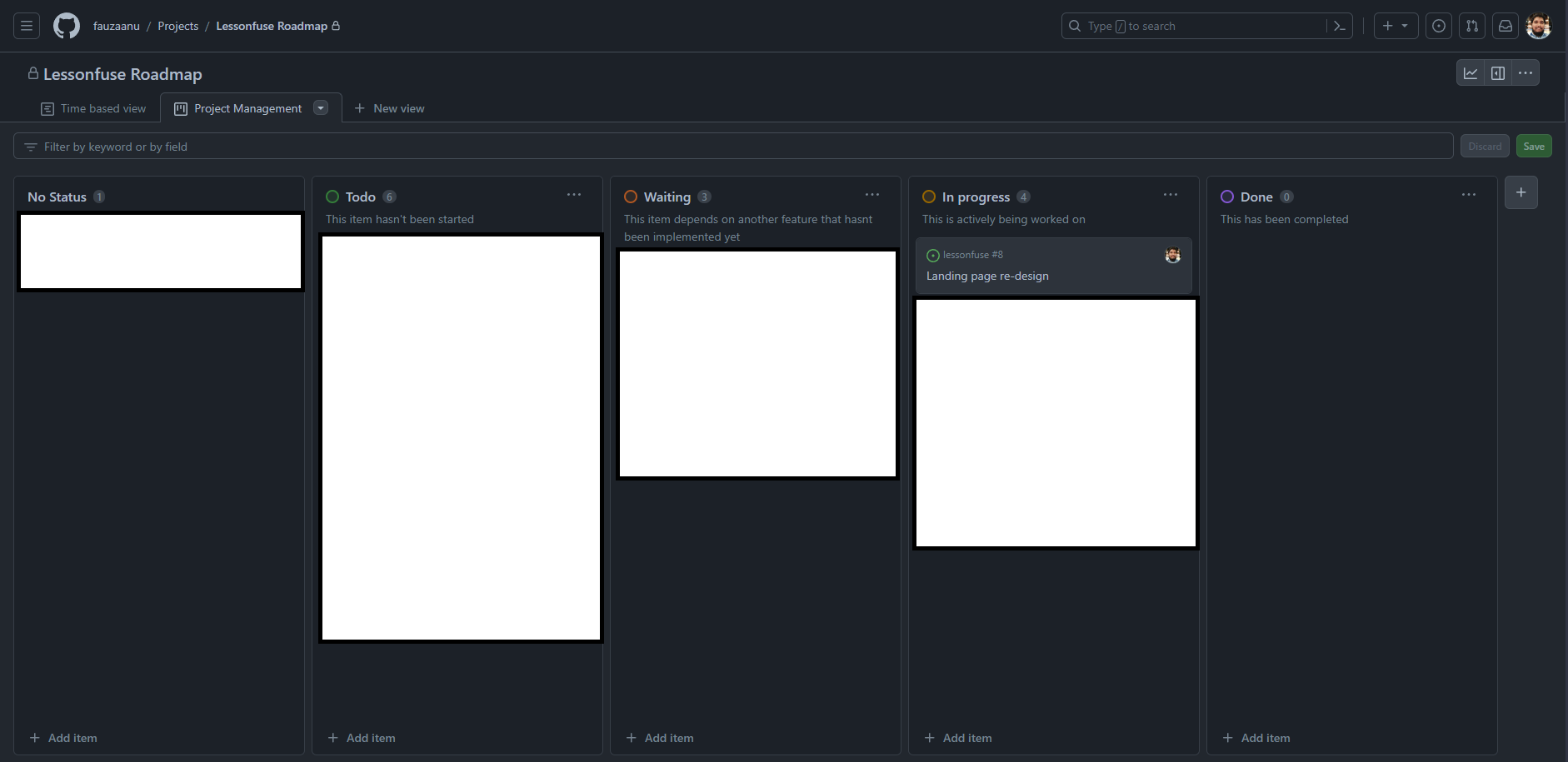Open the hamburger navigation menu
Viewport: 1568px width, 762px height.
click(x=27, y=26)
